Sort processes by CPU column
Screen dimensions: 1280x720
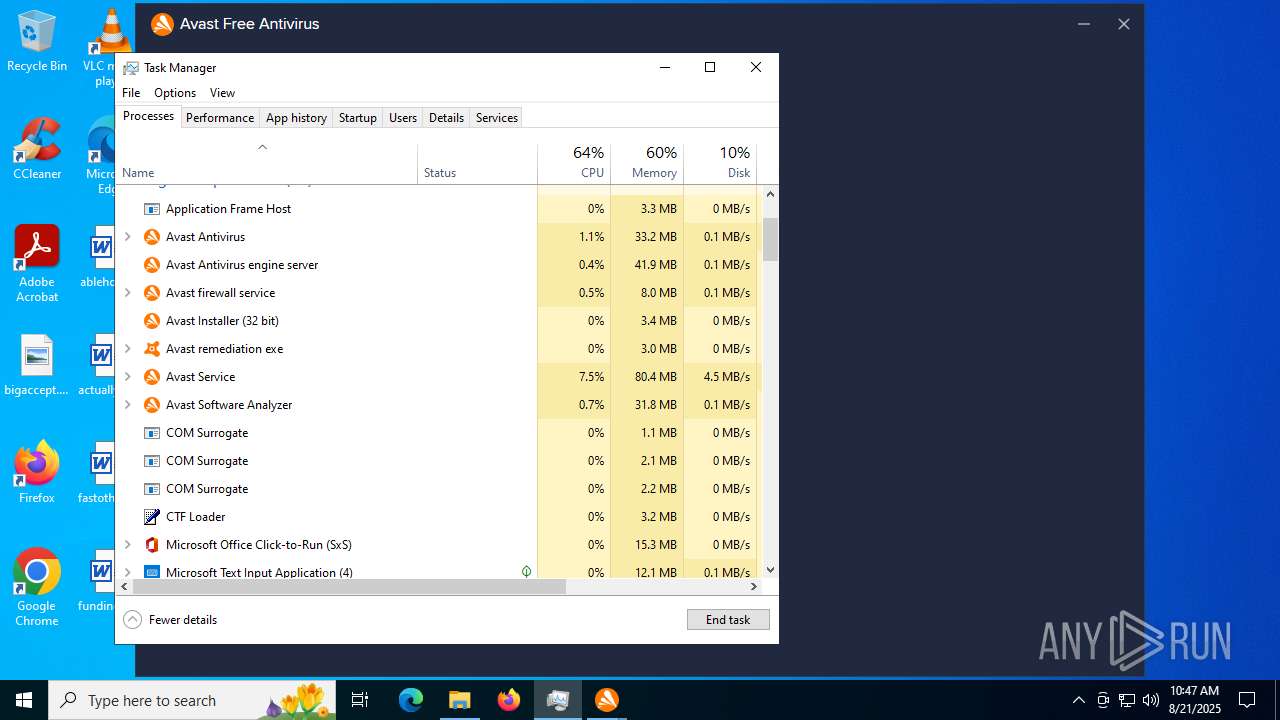click(574, 164)
